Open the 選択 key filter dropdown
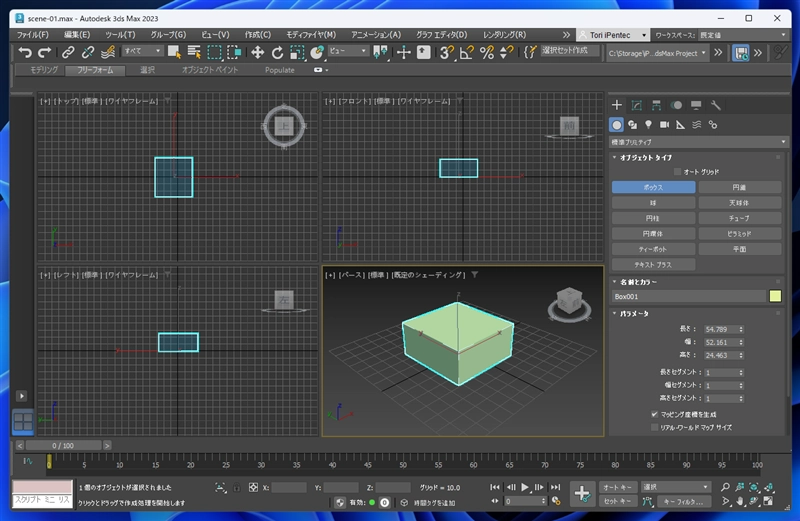Viewport: 800px width, 521px height. 676,487
